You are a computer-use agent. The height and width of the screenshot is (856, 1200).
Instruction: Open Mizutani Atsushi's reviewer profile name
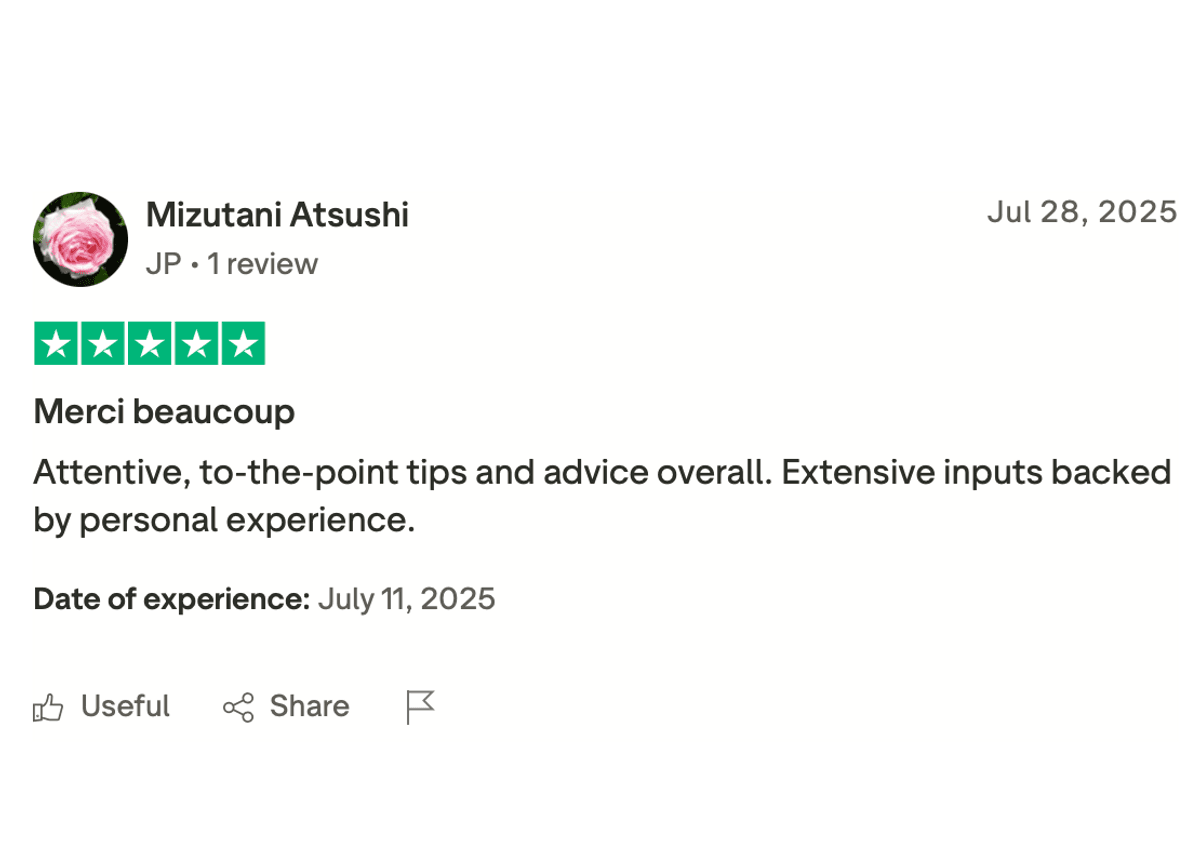click(x=277, y=215)
